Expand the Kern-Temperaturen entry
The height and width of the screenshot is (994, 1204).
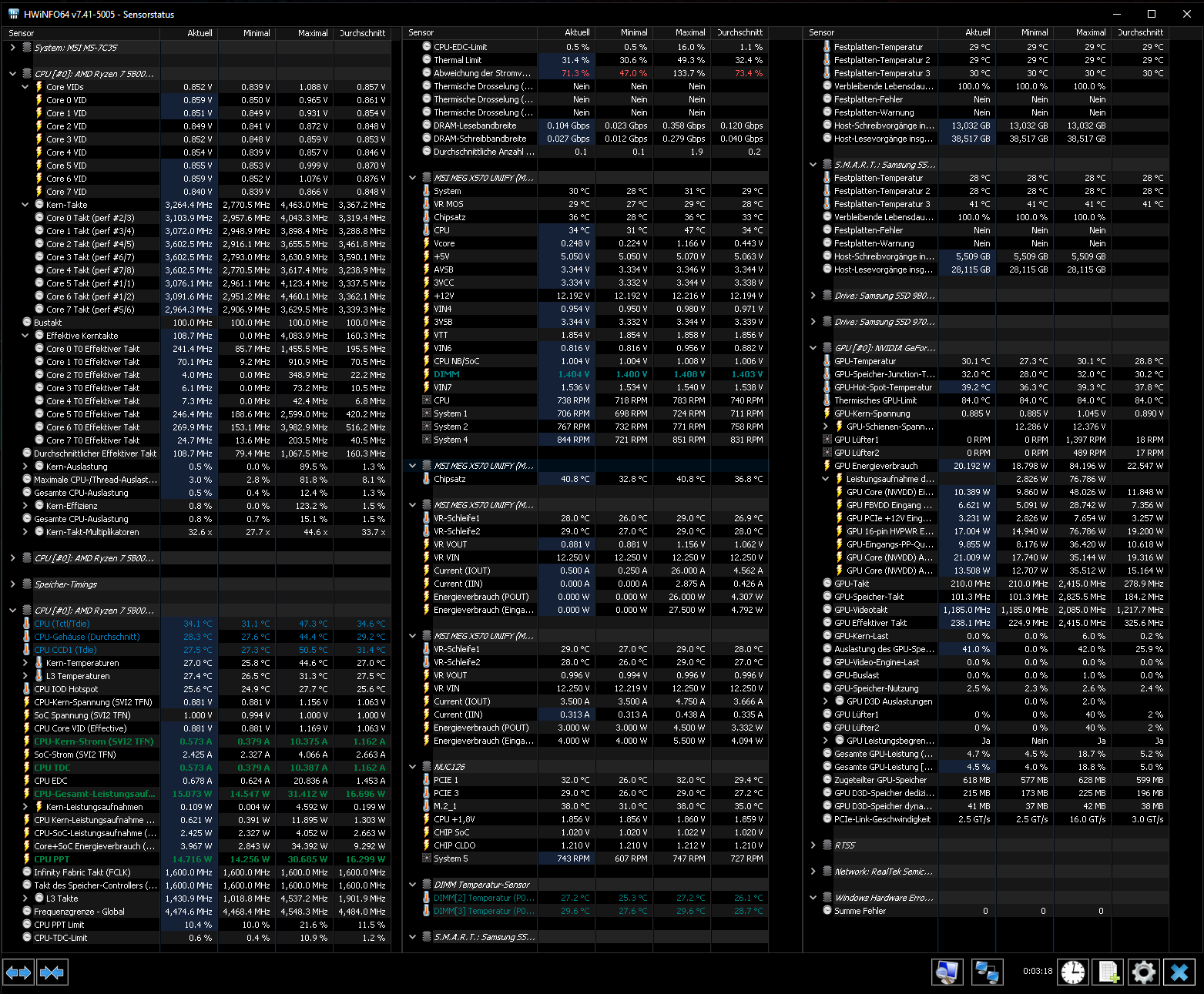(25, 663)
